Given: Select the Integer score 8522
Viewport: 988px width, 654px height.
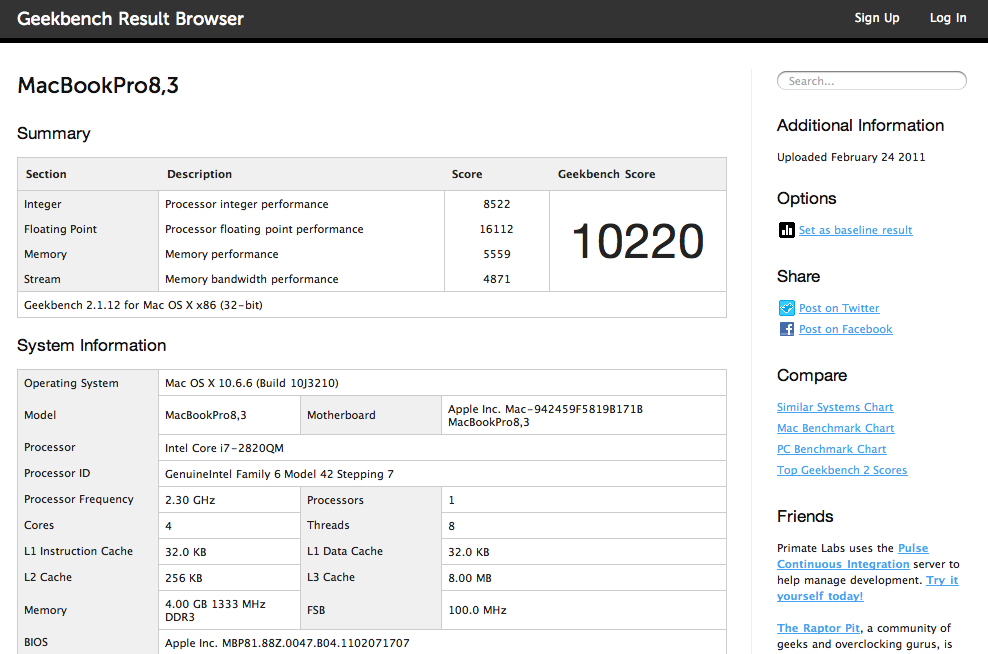Looking at the screenshot, I should (497, 204).
